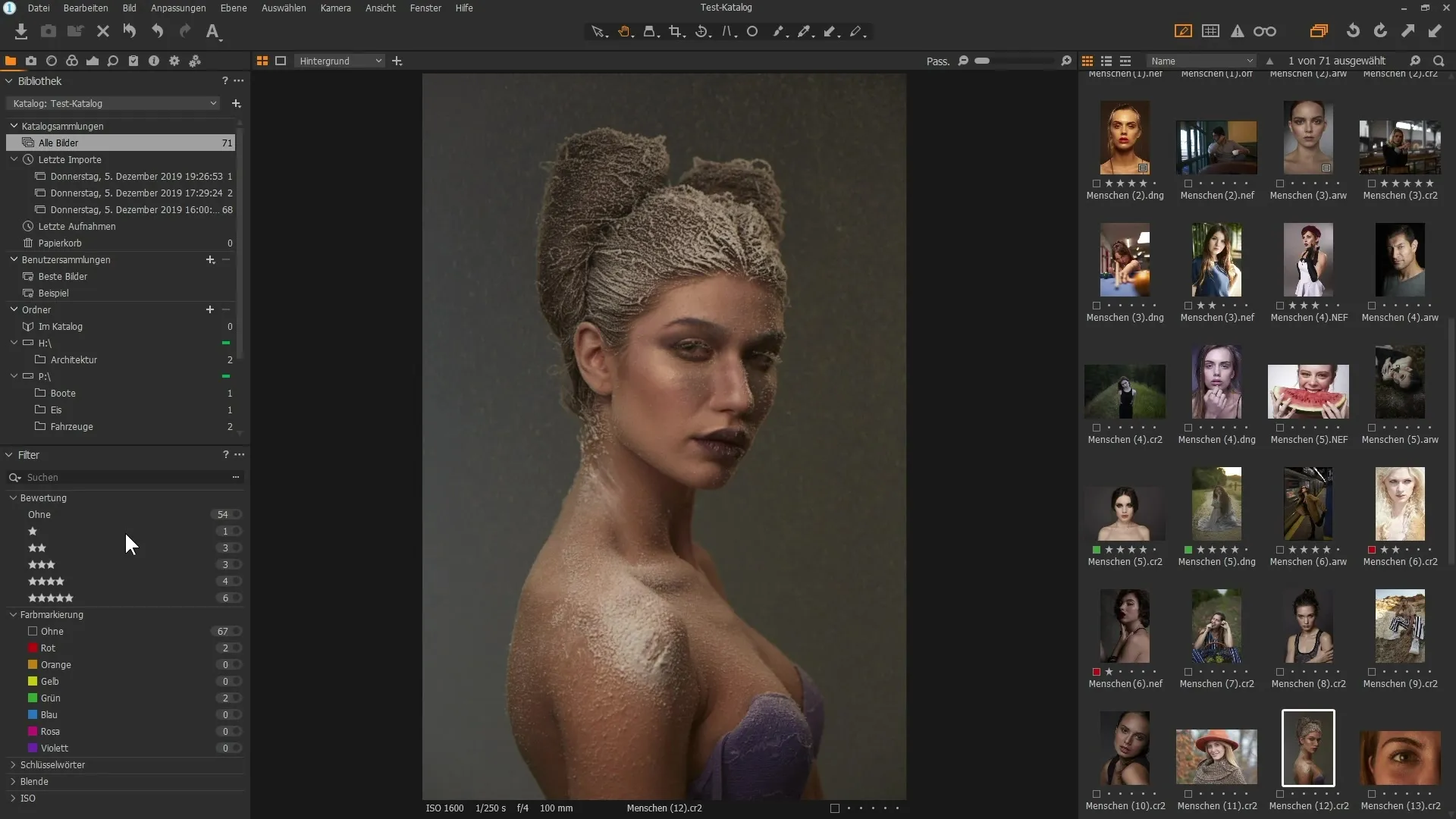1456x819 pixels.
Task: Toggle the proofing glasses icon
Action: tap(1265, 31)
